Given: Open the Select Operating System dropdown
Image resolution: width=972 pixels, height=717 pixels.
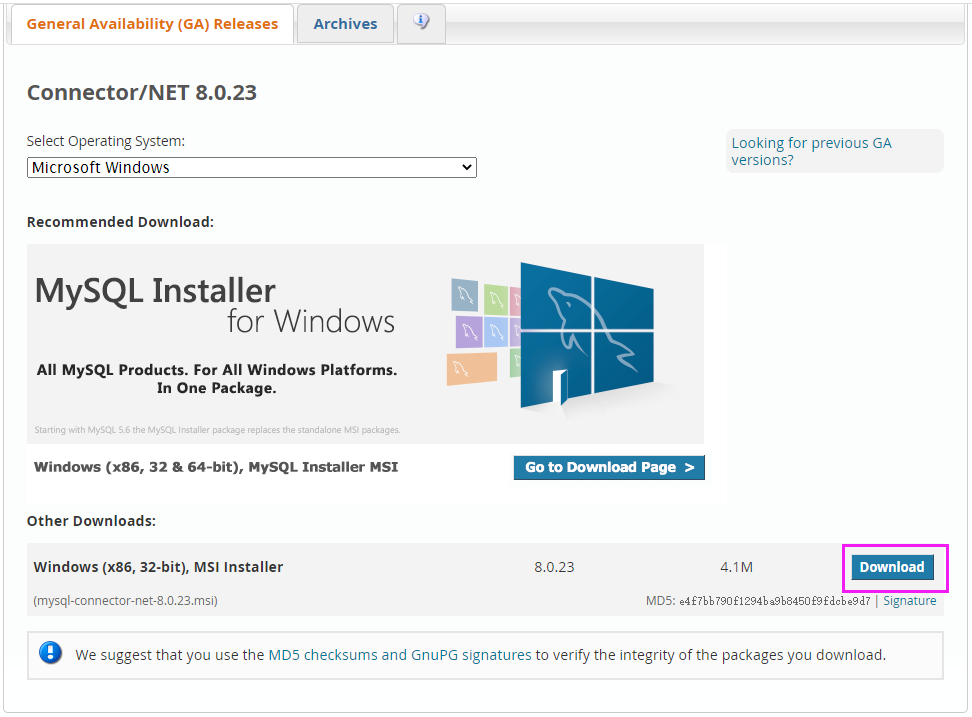Looking at the screenshot, I should [251, 168].
